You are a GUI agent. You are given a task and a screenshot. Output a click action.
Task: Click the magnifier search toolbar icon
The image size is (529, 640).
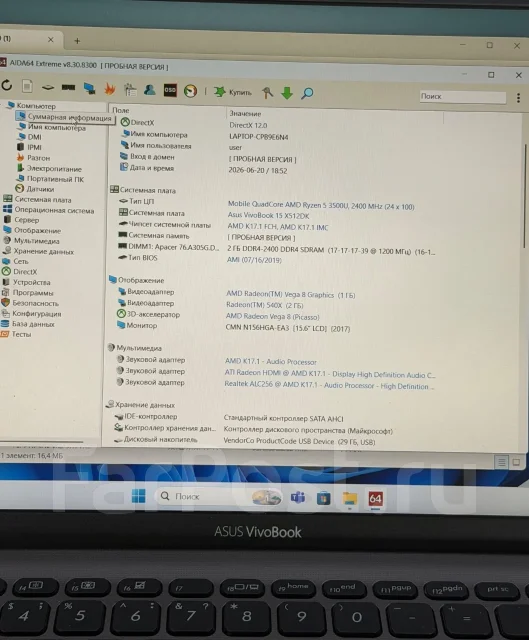(x=307, y=93)
